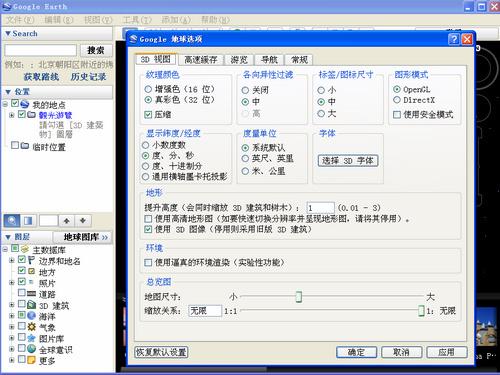The image size is (500, 375).
Task: Set label/icon size to 大
Action: (321, 113)
